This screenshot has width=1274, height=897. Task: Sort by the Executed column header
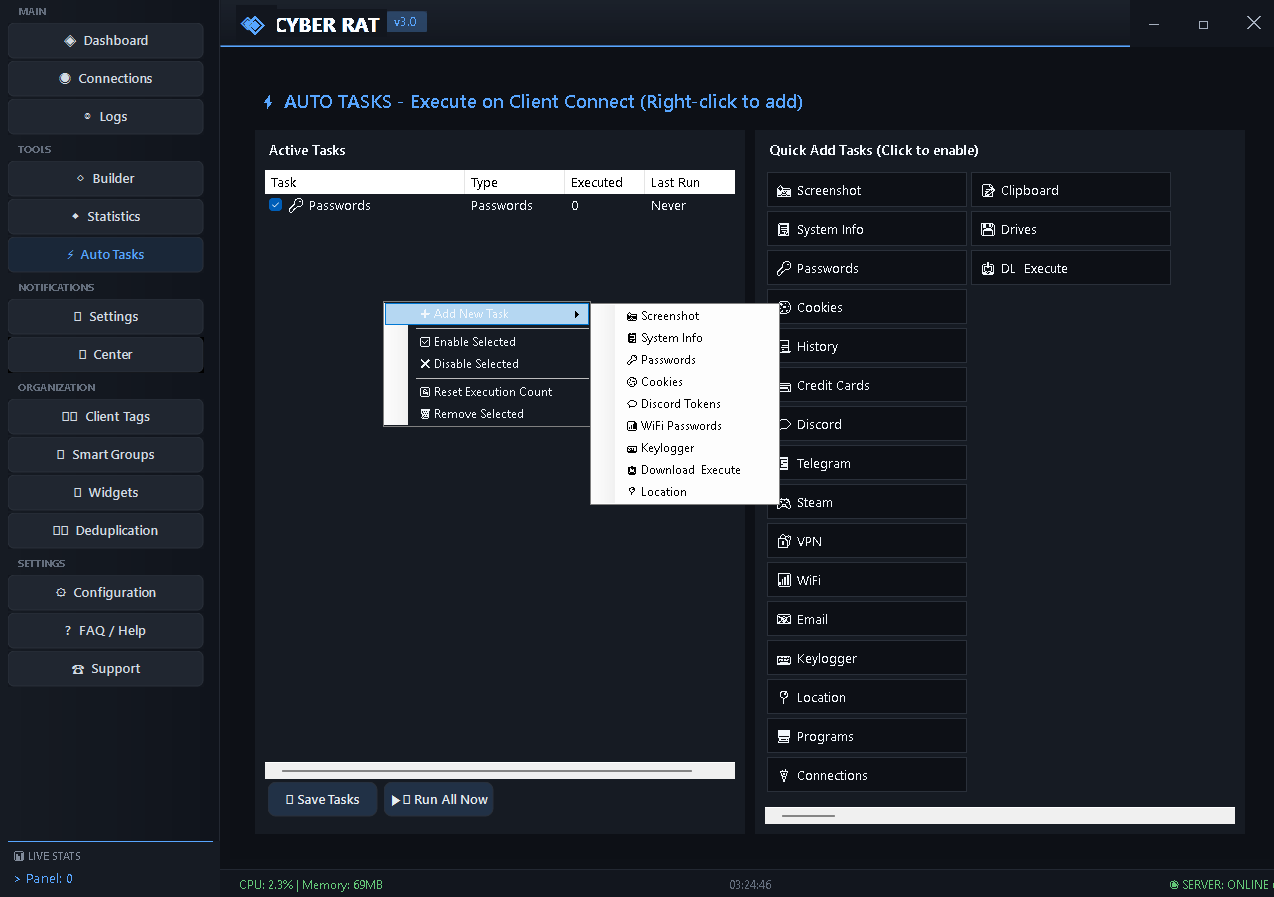[x=605, y=183]
